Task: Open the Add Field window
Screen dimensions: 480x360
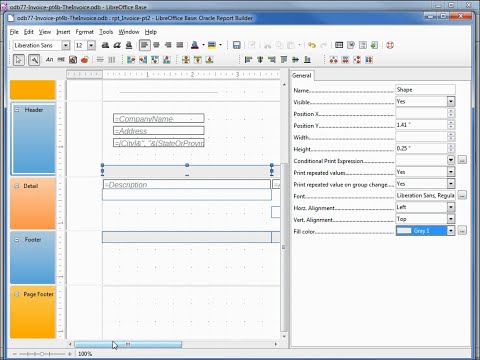Action: point(339,45)
